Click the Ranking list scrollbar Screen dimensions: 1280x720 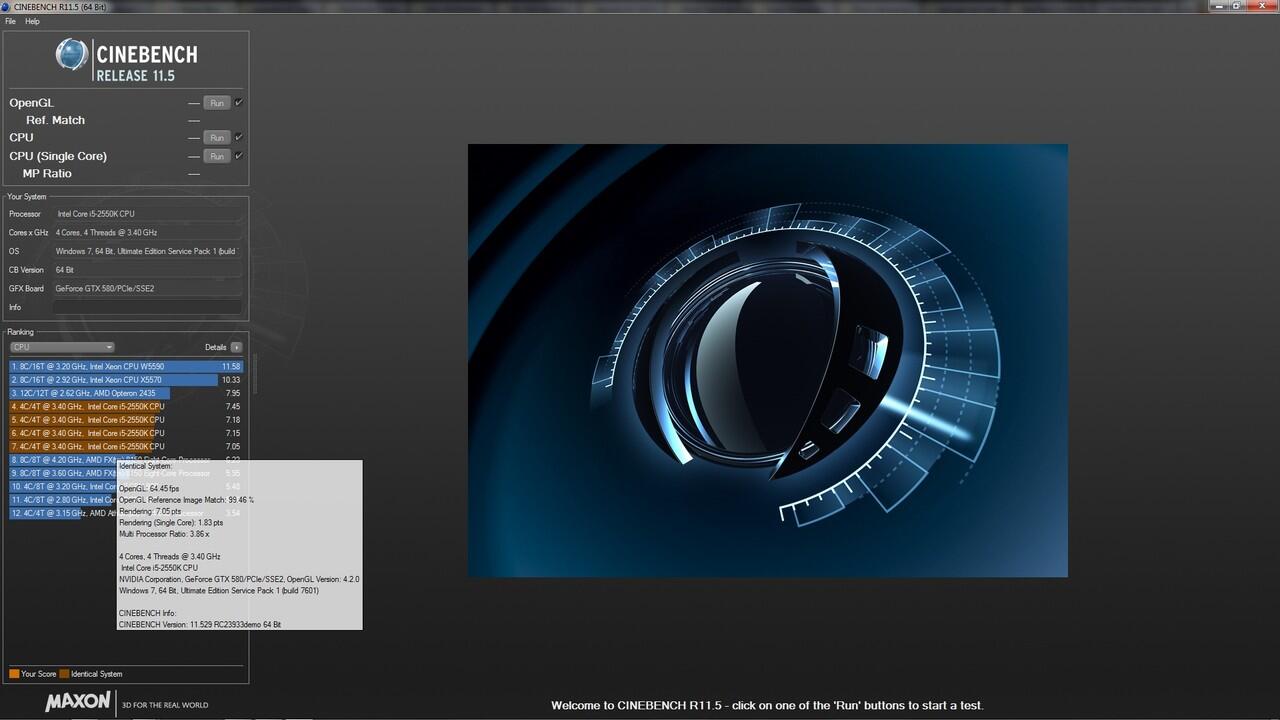click(x=255, y=373)
